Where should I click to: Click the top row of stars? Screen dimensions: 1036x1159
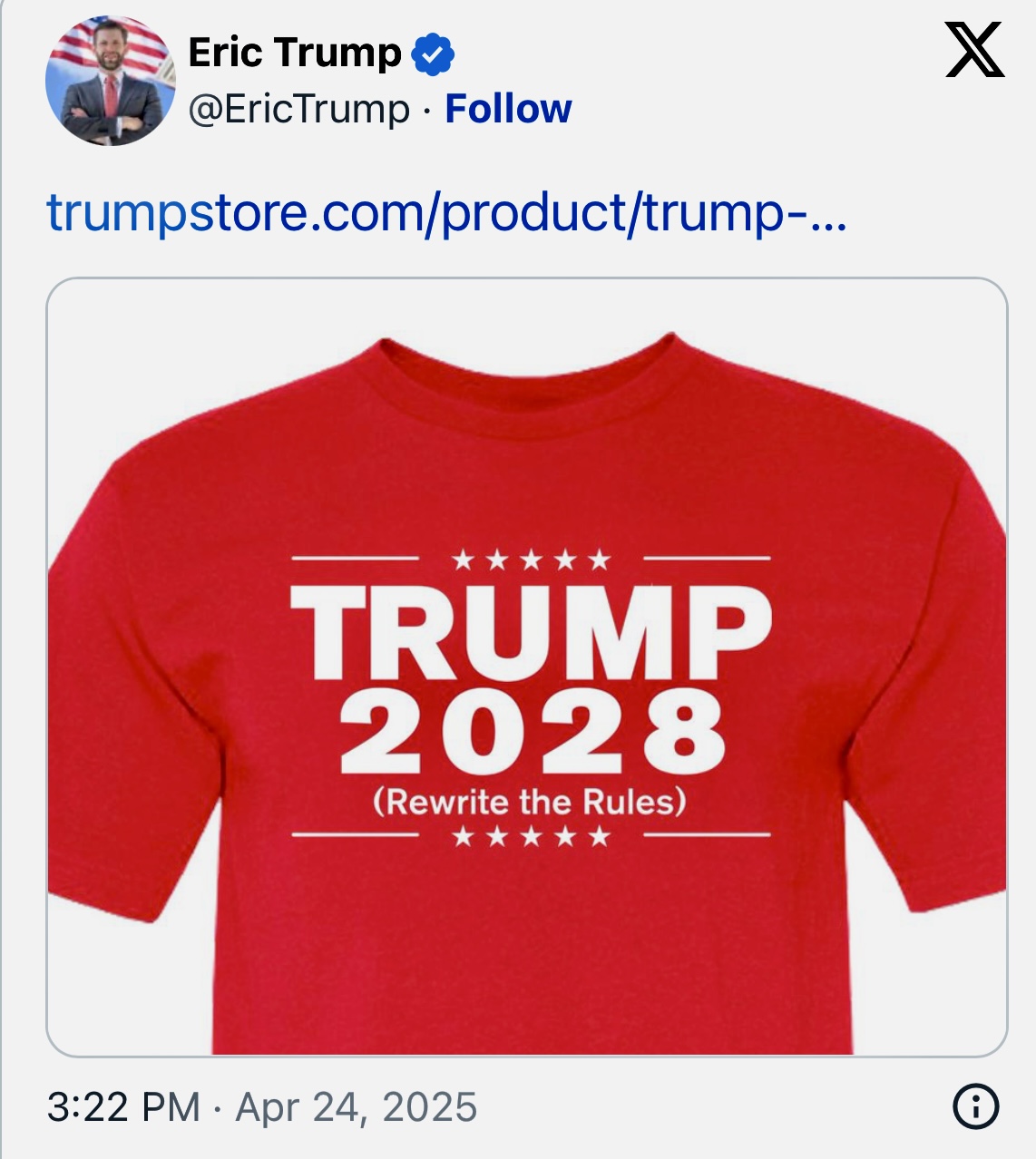coord(532,560)
